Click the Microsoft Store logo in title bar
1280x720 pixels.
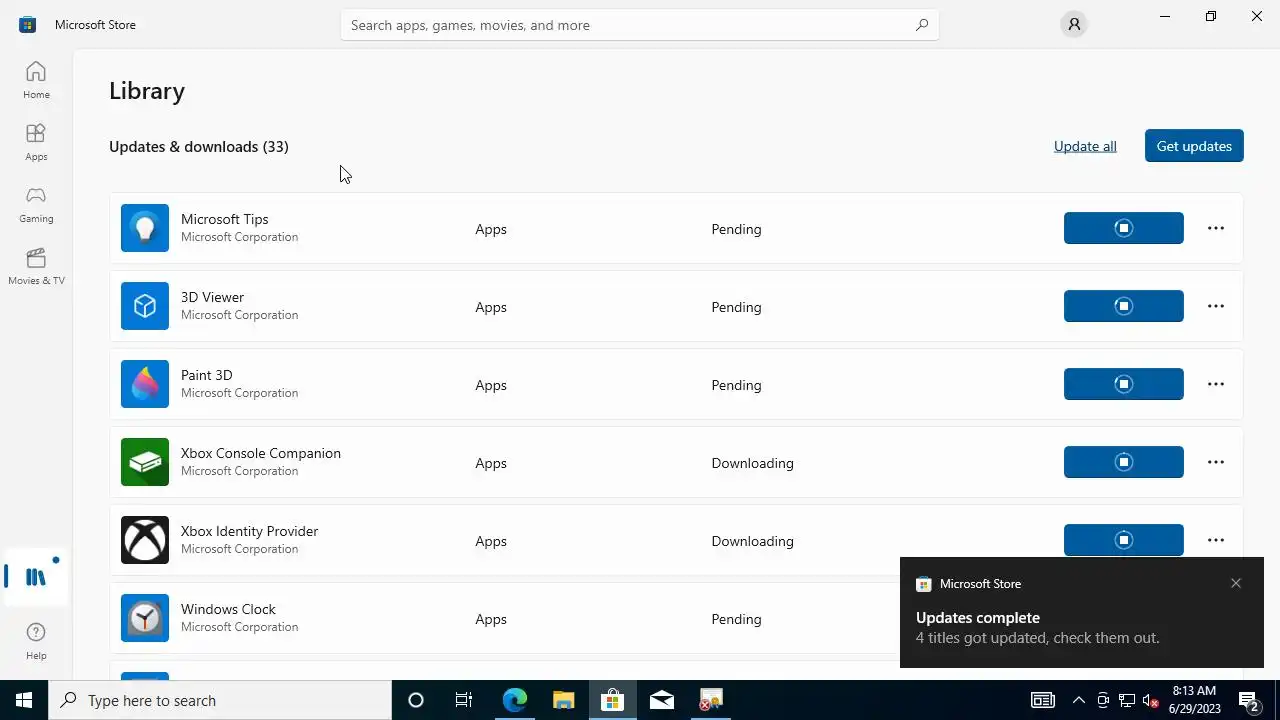click(x=27, y=24)
